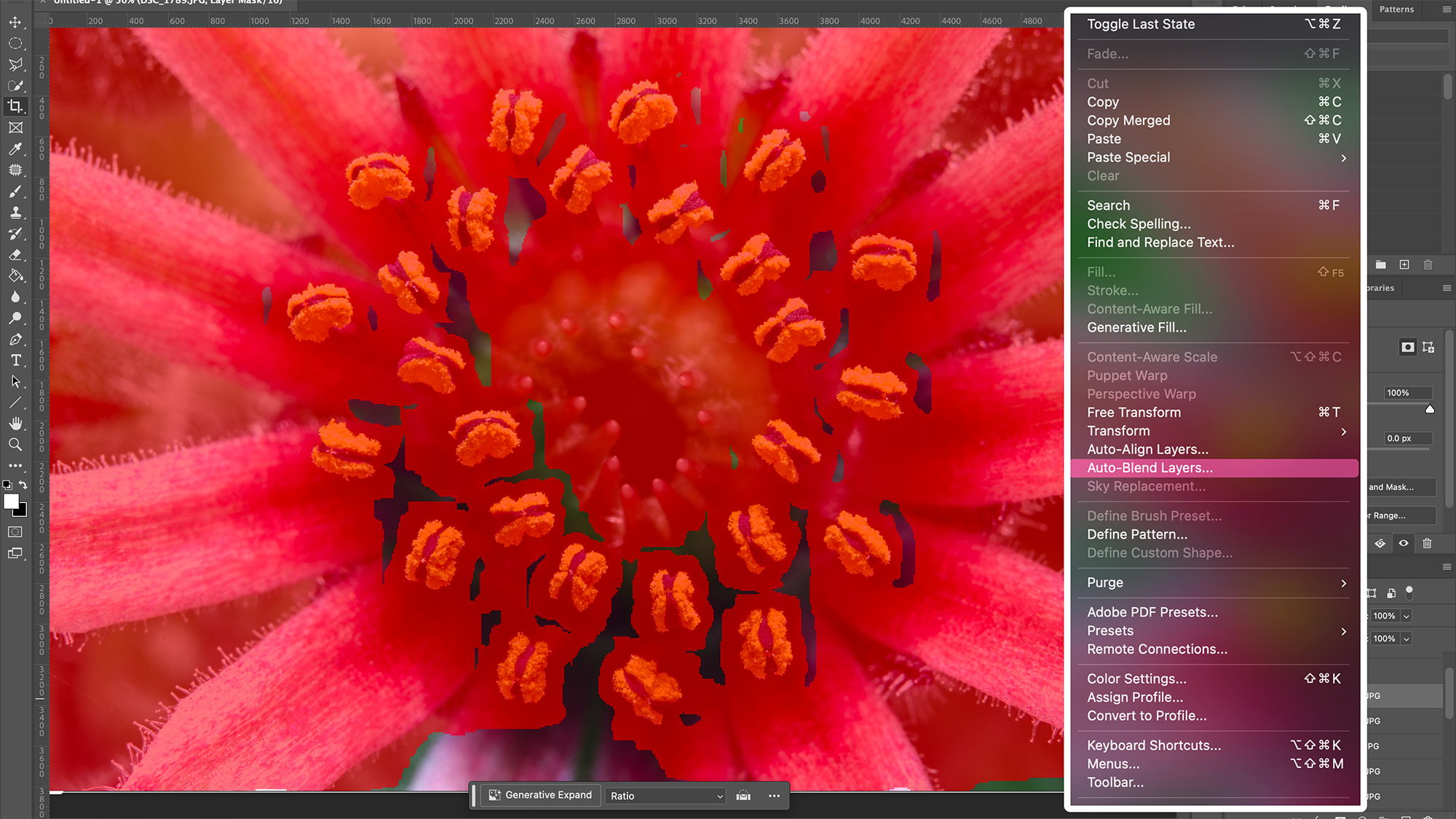The image size is (1456, 819).
Task: Select the Pen tool
Action: click(x=15, y=339)
